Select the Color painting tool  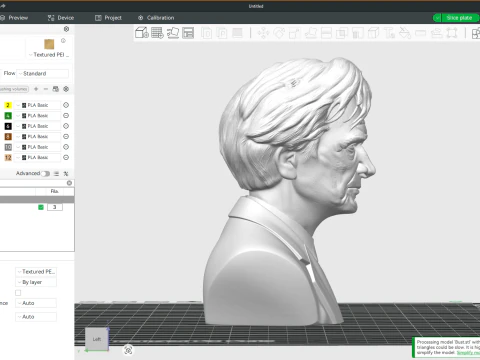405,33
